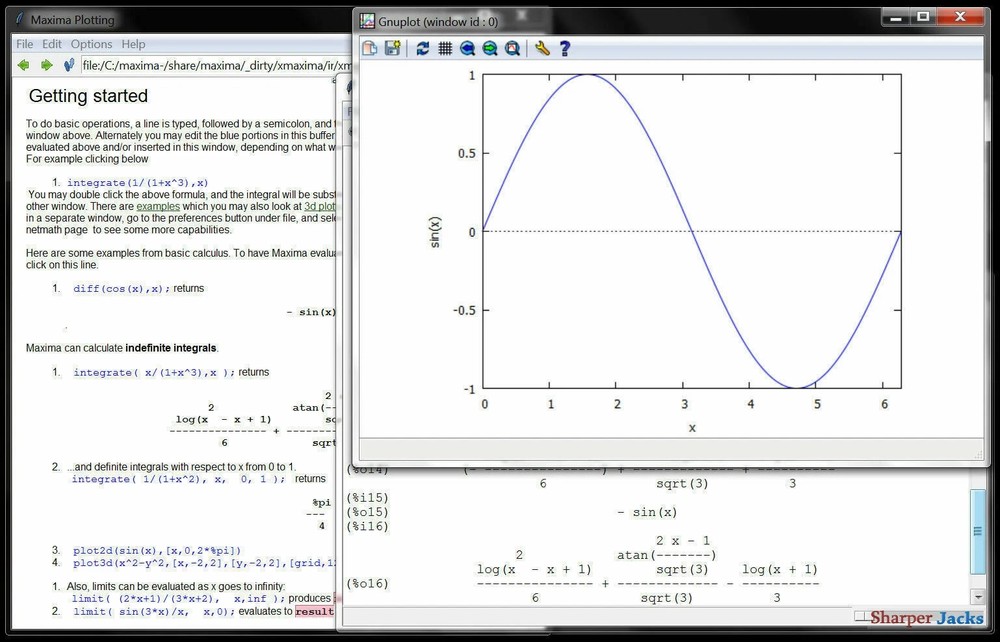
Task: Click bold 'indefinite integrals' text
Action: coord(171,348)
